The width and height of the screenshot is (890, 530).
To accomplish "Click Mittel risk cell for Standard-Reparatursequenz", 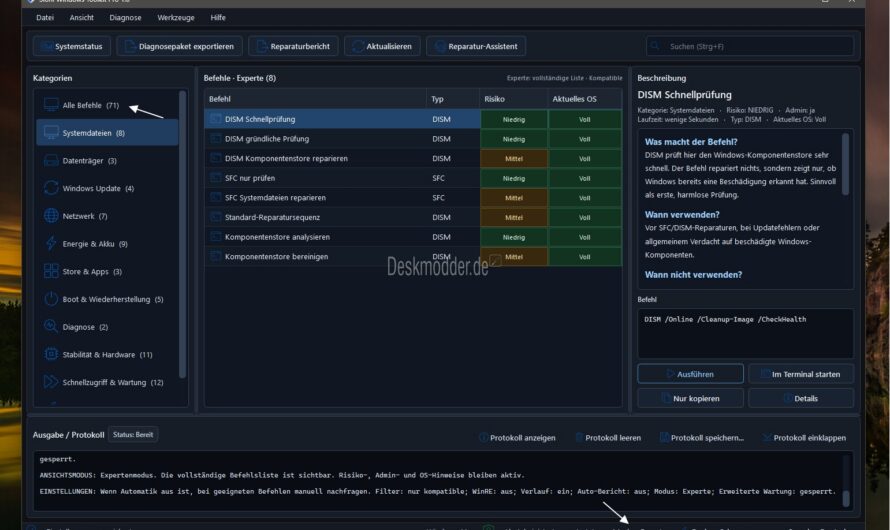I will click(514, 217).
